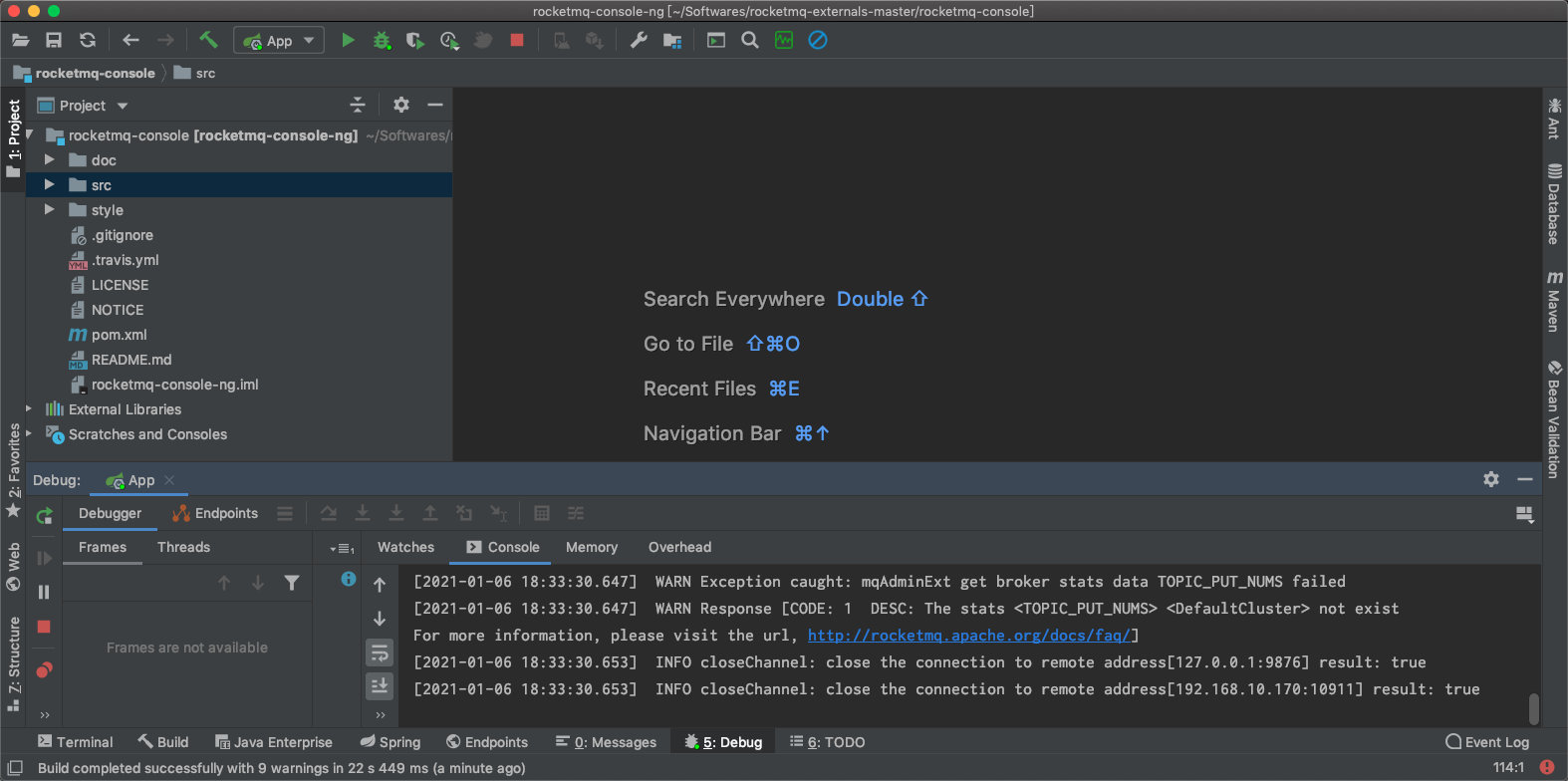Expand the doc folder
Viewport: 1568px width, 781px height.
[x=49, y=159]
